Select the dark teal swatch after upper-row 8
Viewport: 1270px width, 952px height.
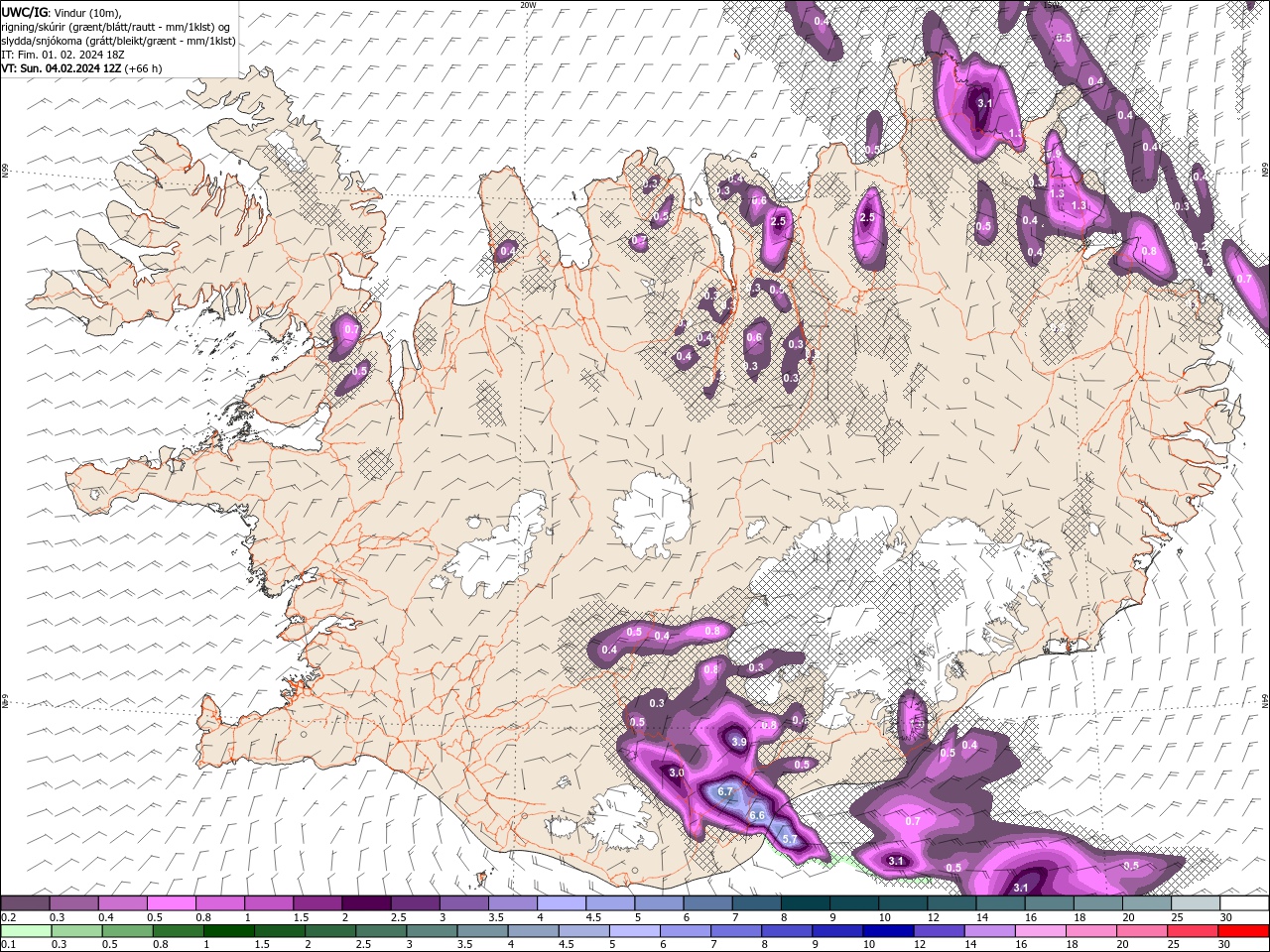[x=806, y=903]
